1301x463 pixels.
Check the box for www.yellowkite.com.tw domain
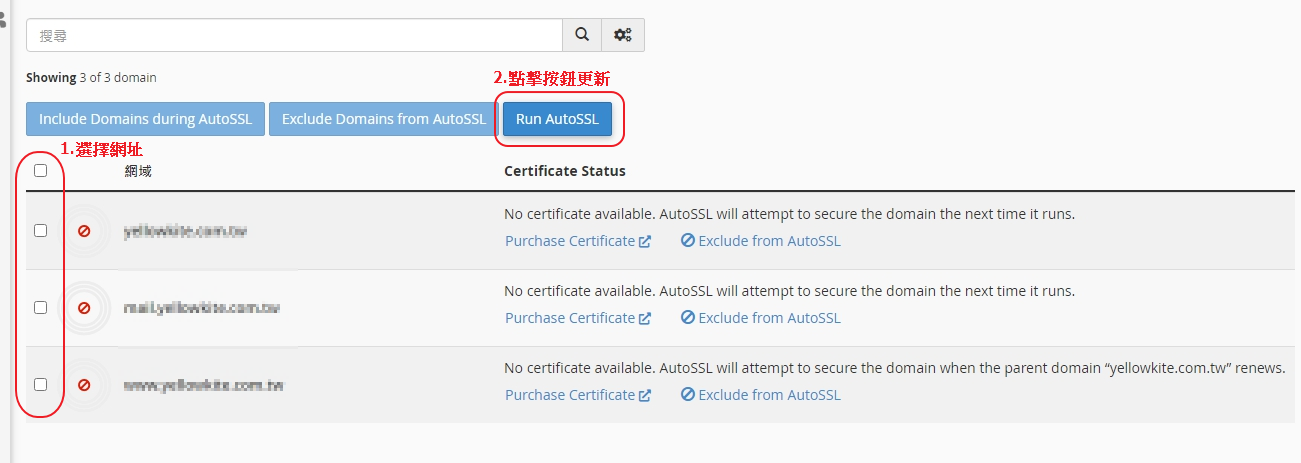pos(41,384)
